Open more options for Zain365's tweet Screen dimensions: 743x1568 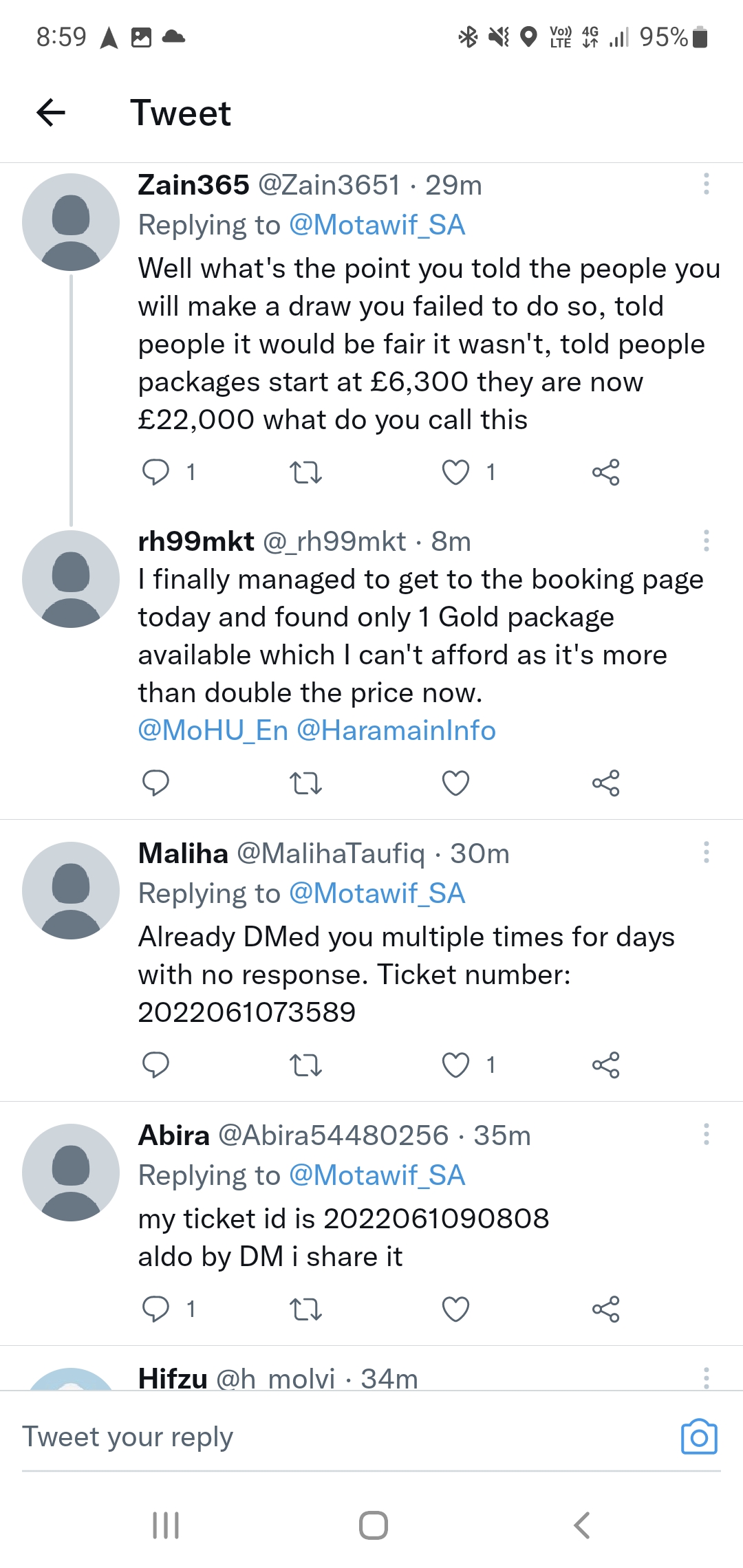pos(706,184)
